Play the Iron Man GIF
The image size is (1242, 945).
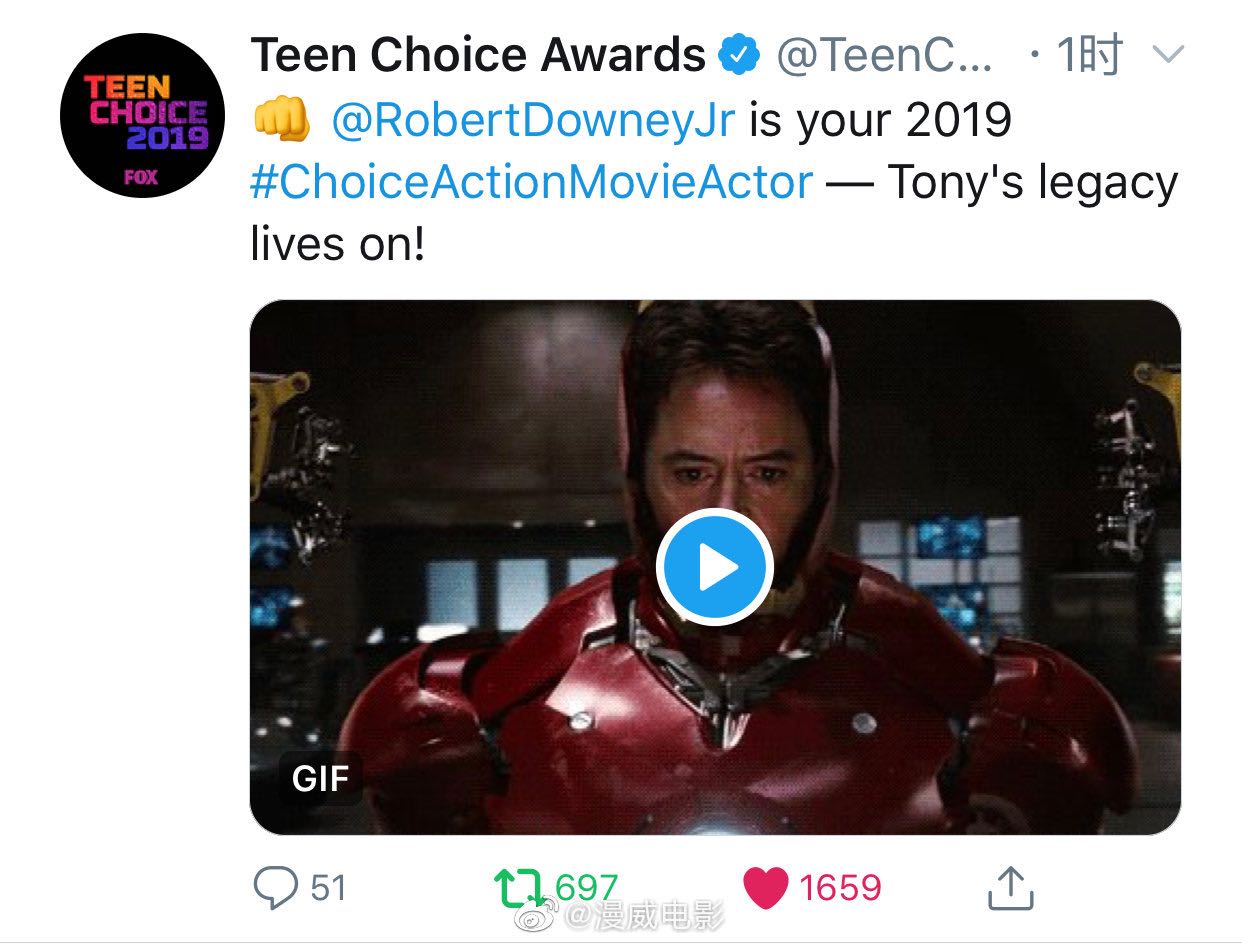click(714, 567)
